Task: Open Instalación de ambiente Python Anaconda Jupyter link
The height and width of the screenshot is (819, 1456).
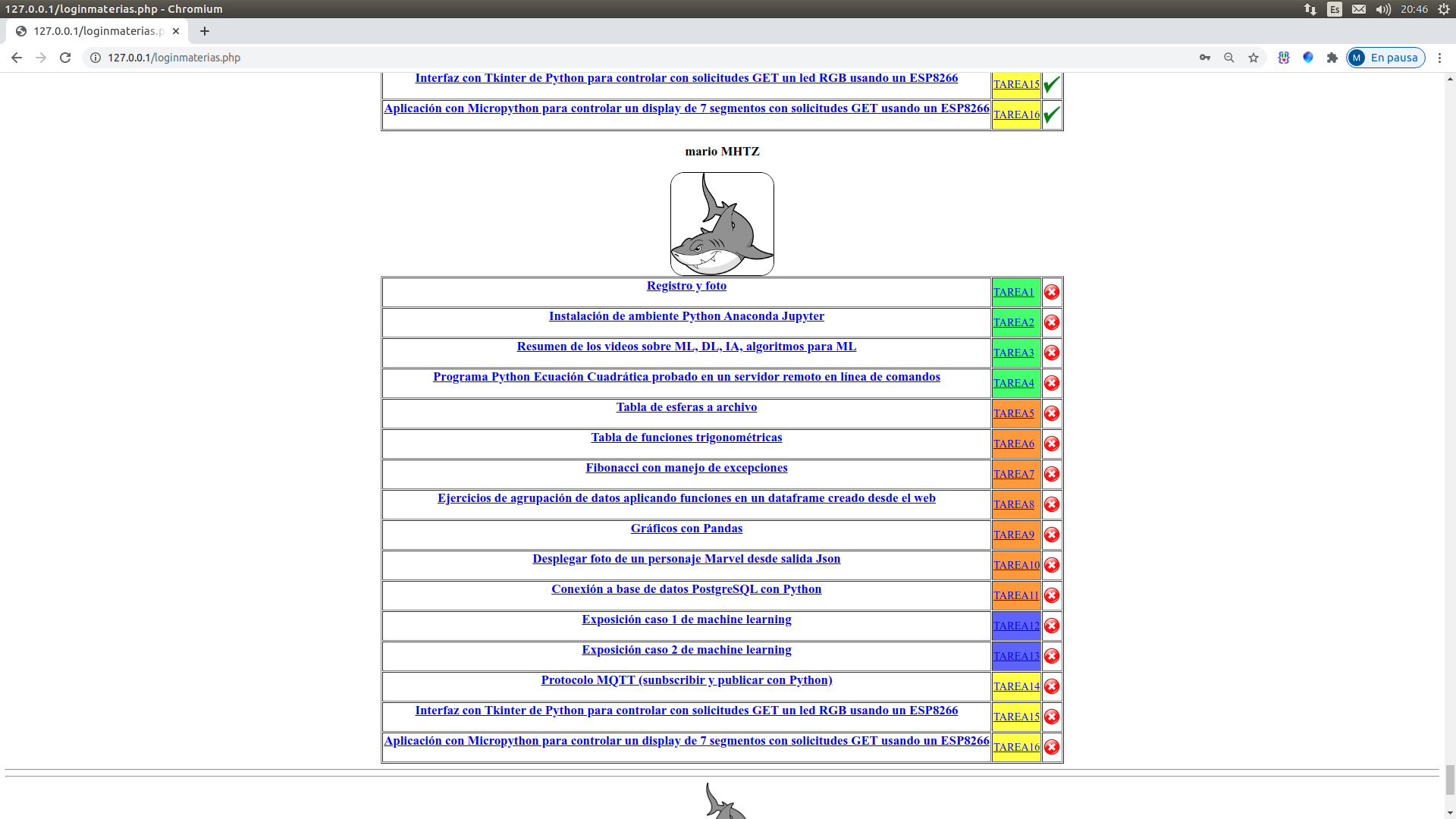Action: 686,316
